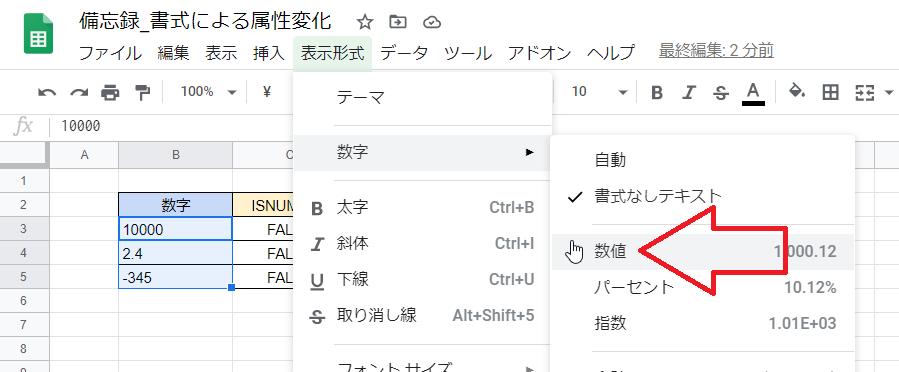The image size is (899, 372).
Task: Print the spreadsheet
Action: 110,92
